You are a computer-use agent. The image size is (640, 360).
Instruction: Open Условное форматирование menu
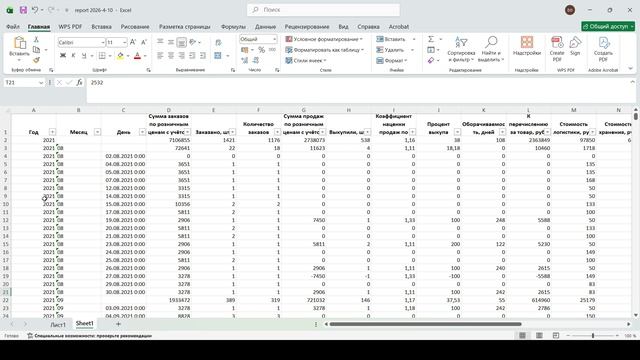[324, 39]
